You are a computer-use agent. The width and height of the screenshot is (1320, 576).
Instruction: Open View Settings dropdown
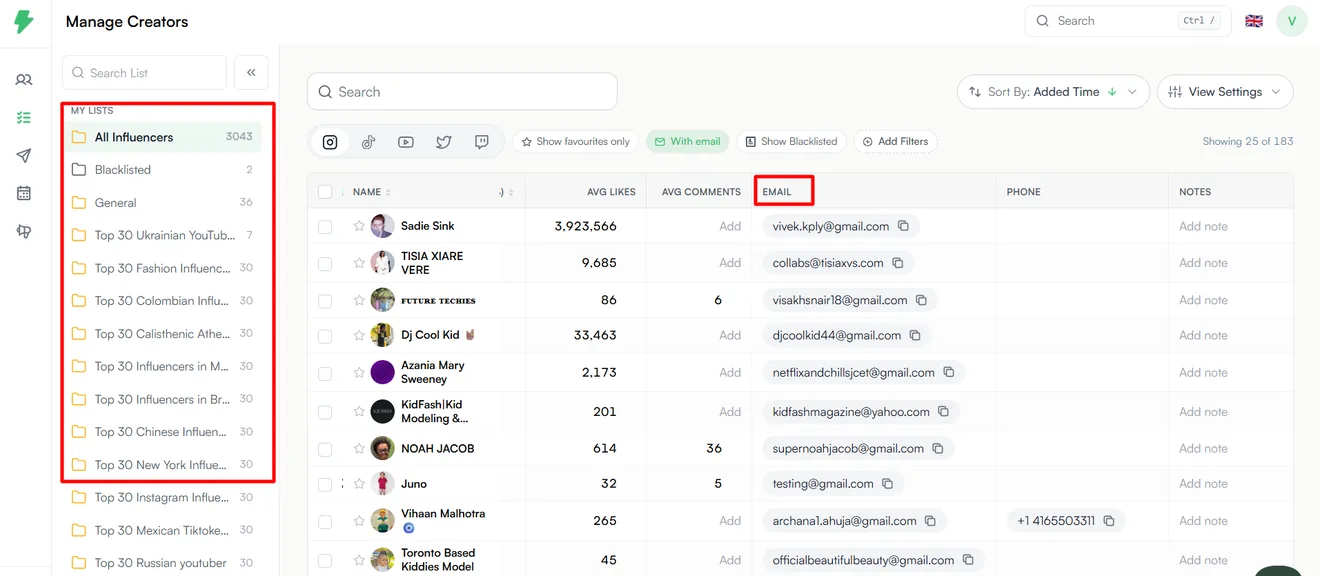tap(1225, 92)
